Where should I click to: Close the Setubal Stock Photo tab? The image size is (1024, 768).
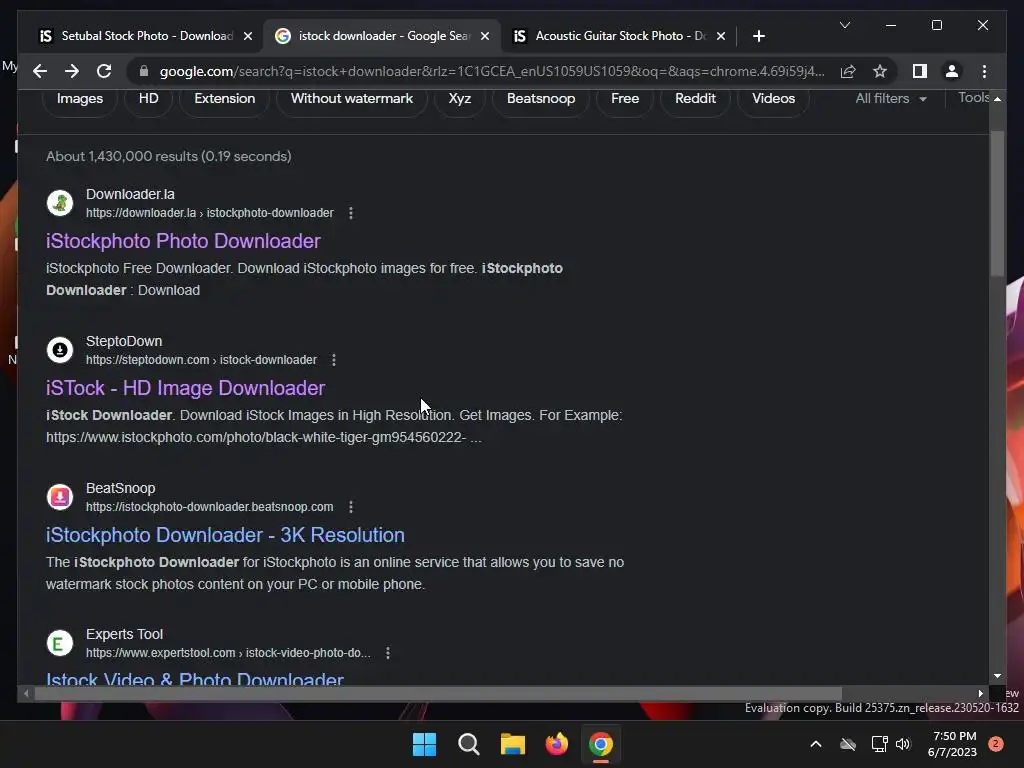click(248, 36)
